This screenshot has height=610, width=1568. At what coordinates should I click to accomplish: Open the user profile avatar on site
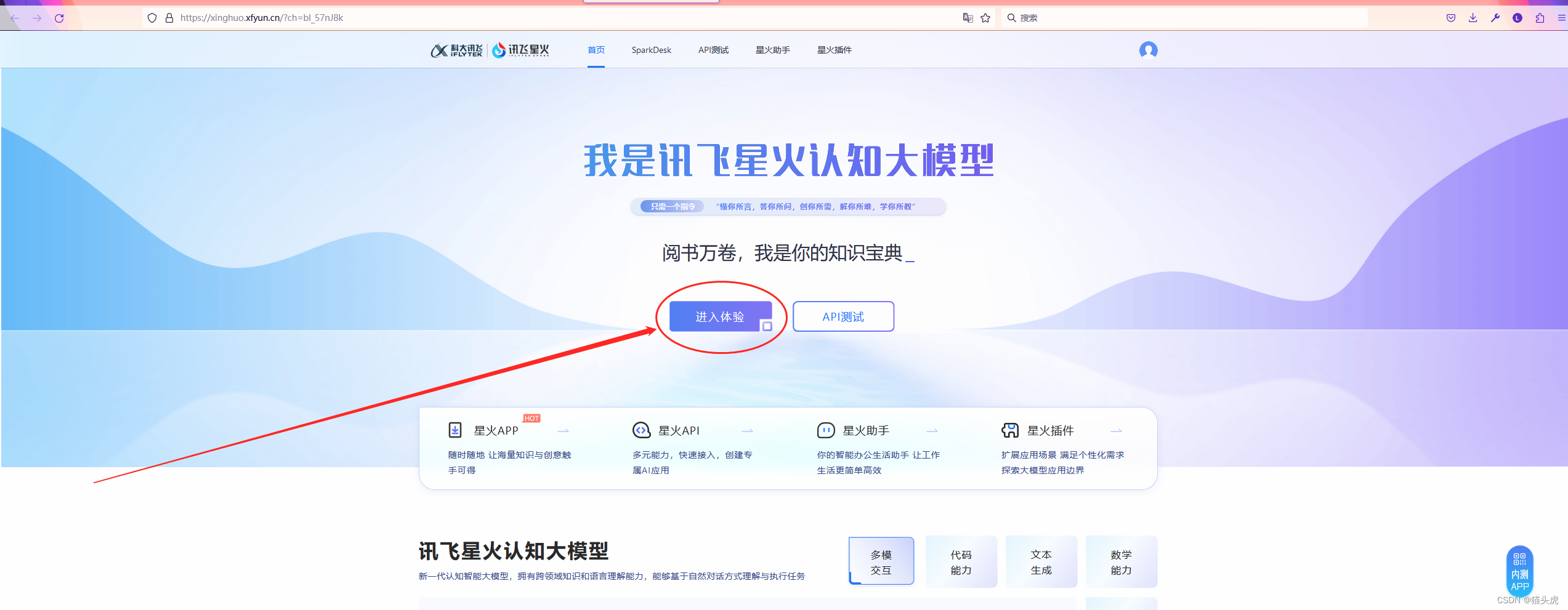pyautogui.click(x=1148, y=50)
